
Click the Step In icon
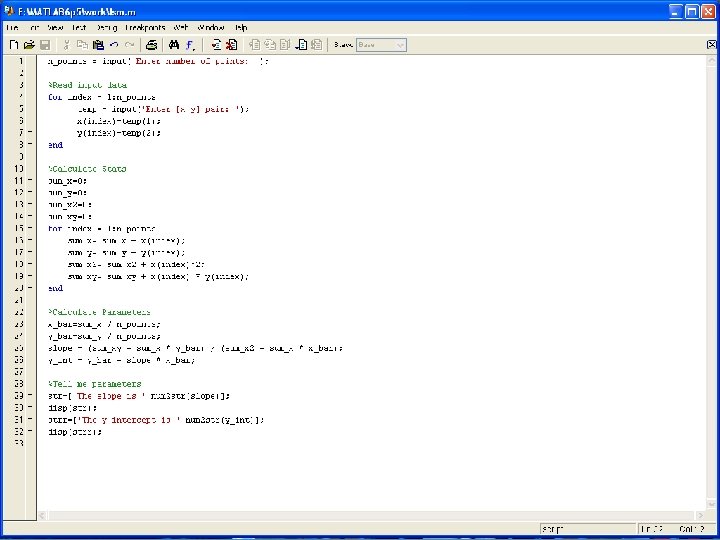coord(270,45)
